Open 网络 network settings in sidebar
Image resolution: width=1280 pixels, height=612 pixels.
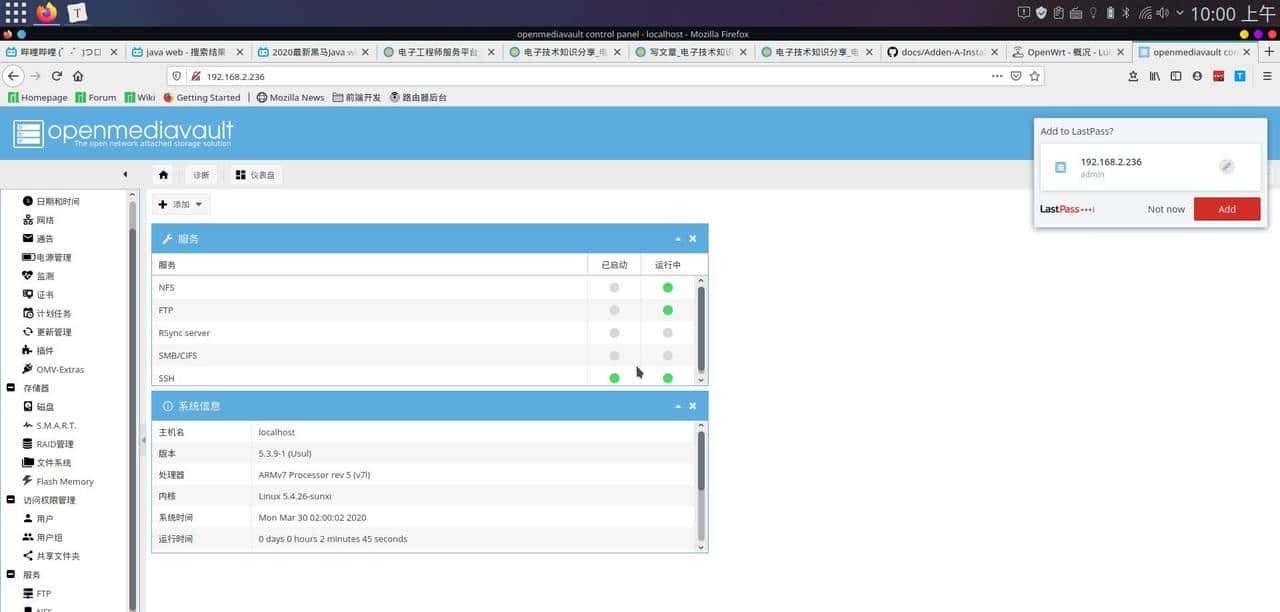click(x=45, y=220)
